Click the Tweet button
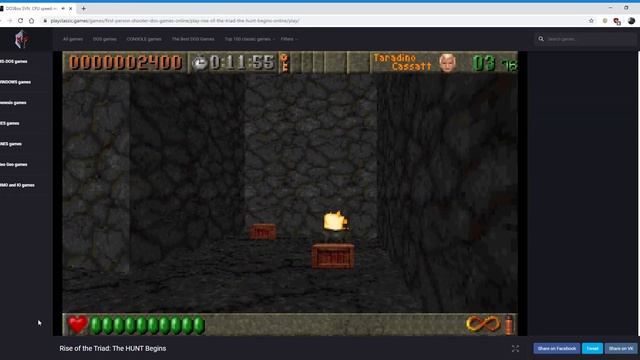 pos(592,349)
